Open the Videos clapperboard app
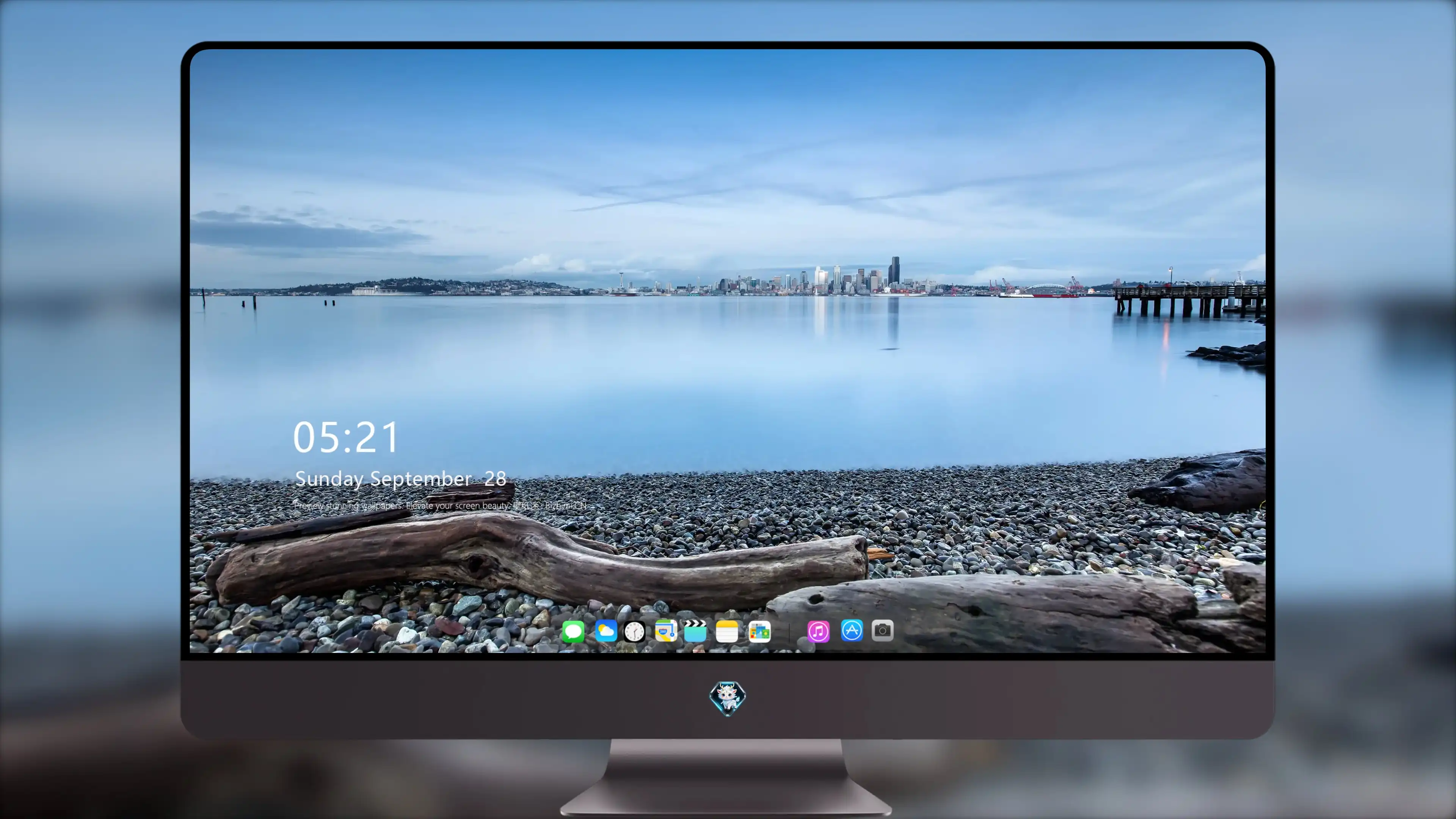1456x819 pixels. coord(695,631)
